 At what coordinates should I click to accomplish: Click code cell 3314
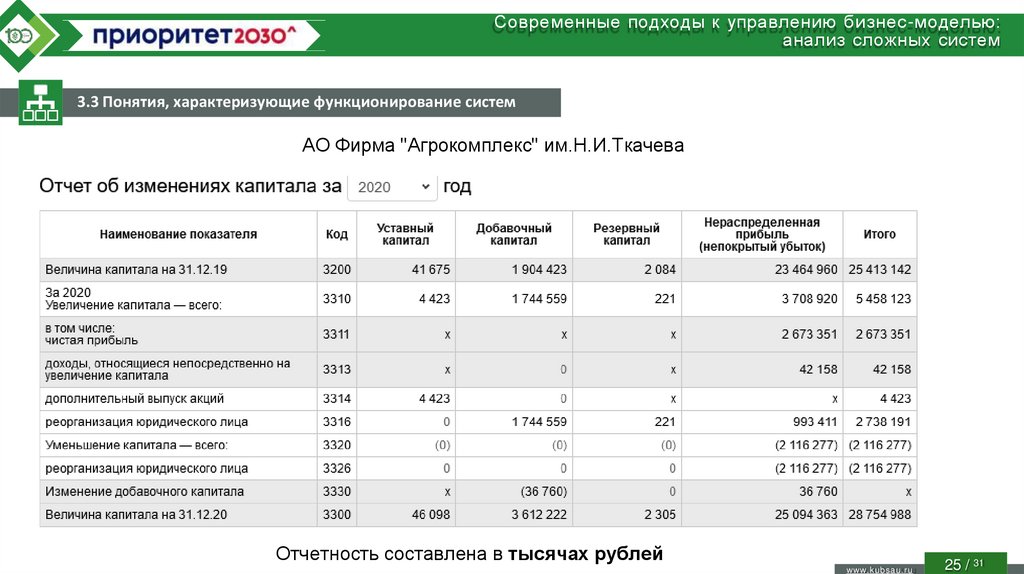pos(337,399)
